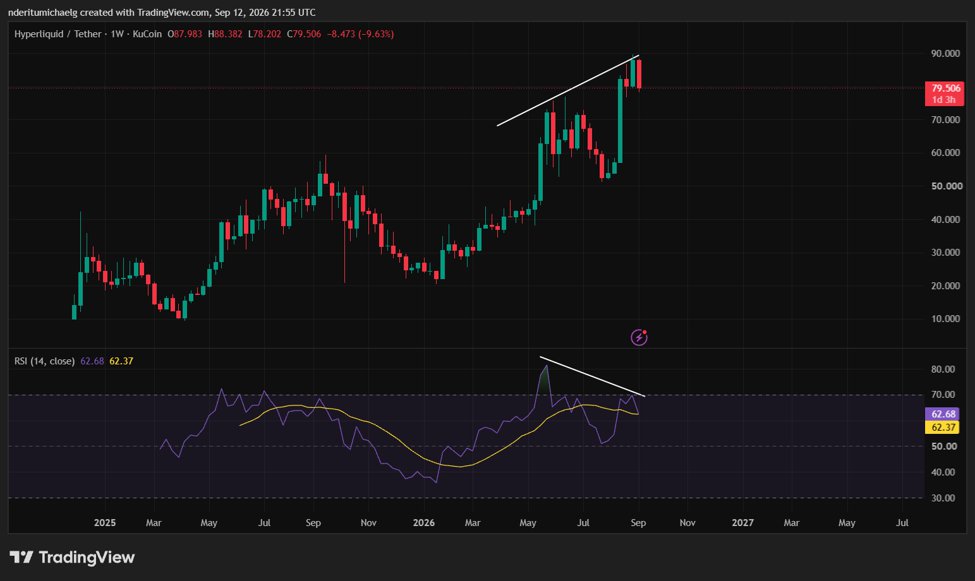
Task: Click the Sep 2026 time axis label
Action: click(x=638, y=523)
